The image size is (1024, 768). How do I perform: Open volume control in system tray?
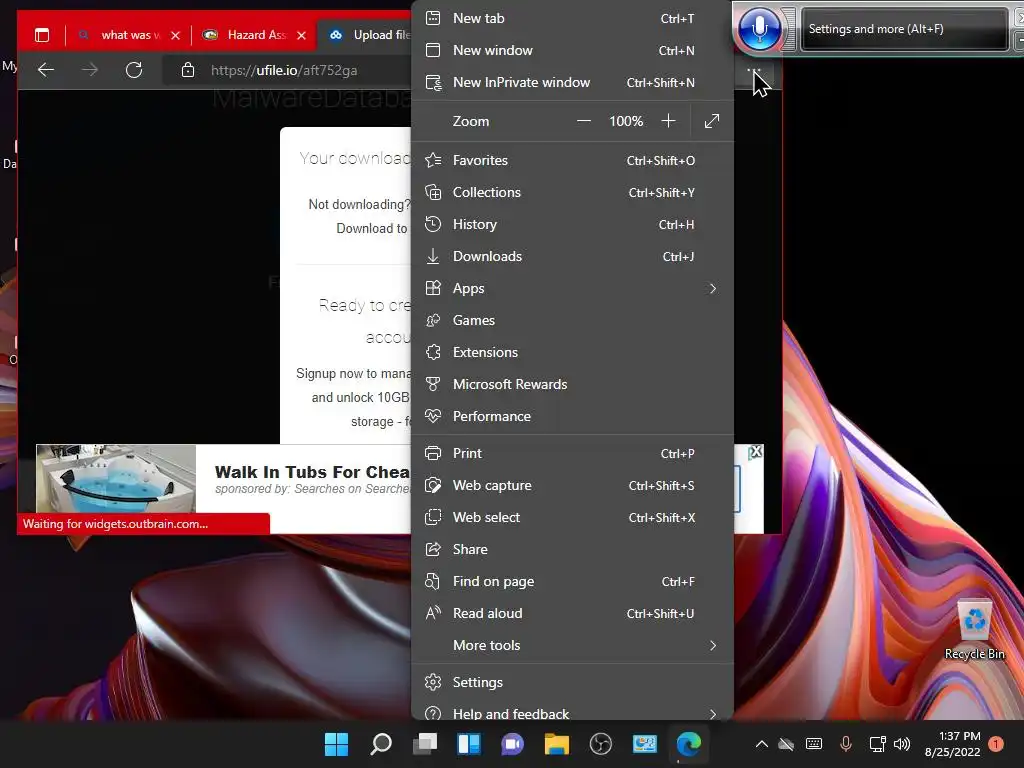click(902, 744)
